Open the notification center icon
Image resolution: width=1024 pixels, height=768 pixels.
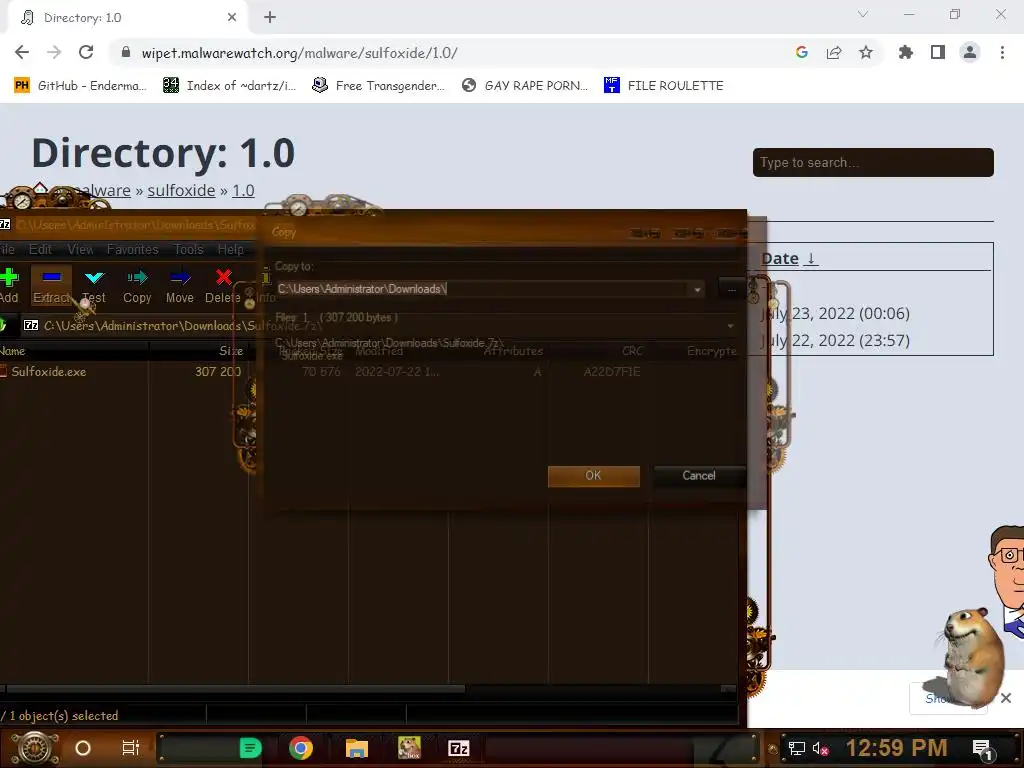click(x=982, y=749)
